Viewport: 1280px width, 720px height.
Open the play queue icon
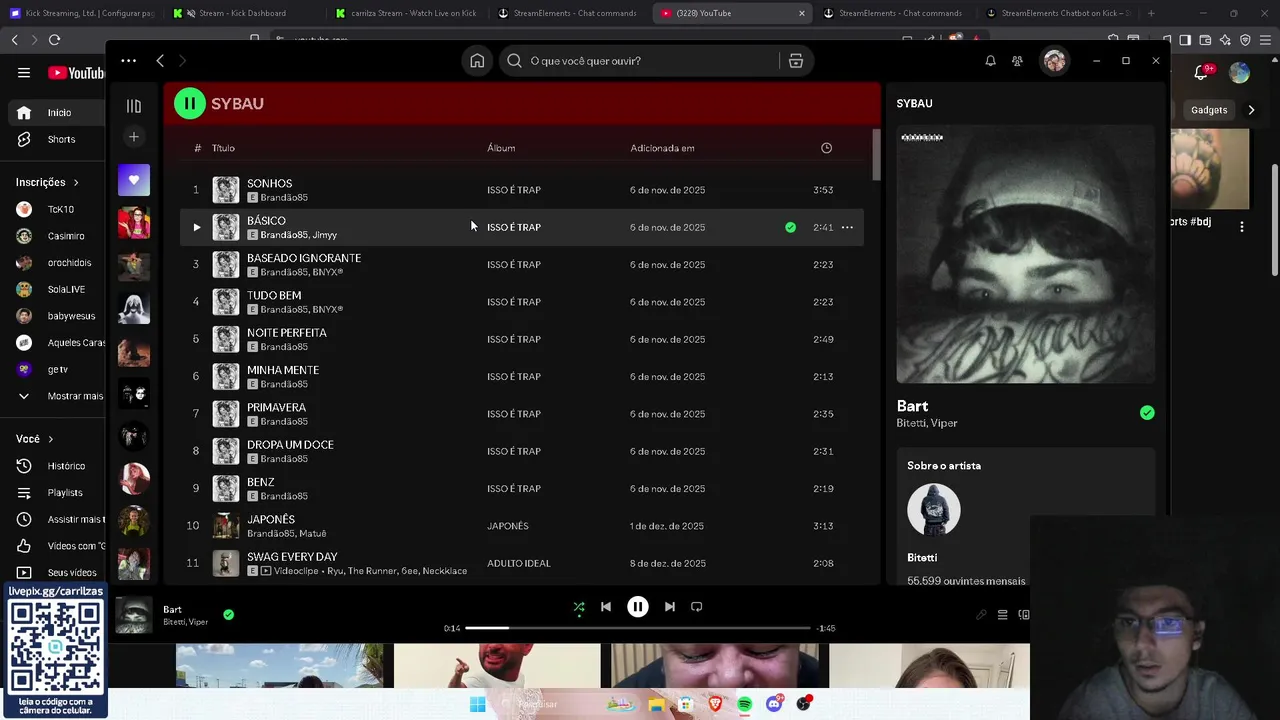point(1002,615)
